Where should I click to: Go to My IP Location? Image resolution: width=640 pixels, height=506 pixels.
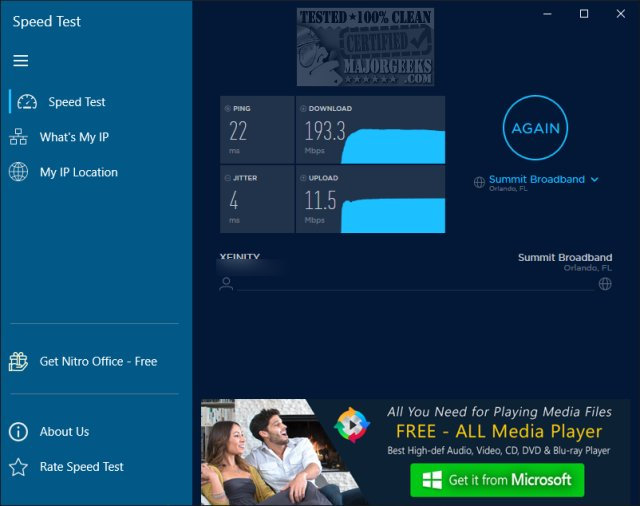click(96, 172)
